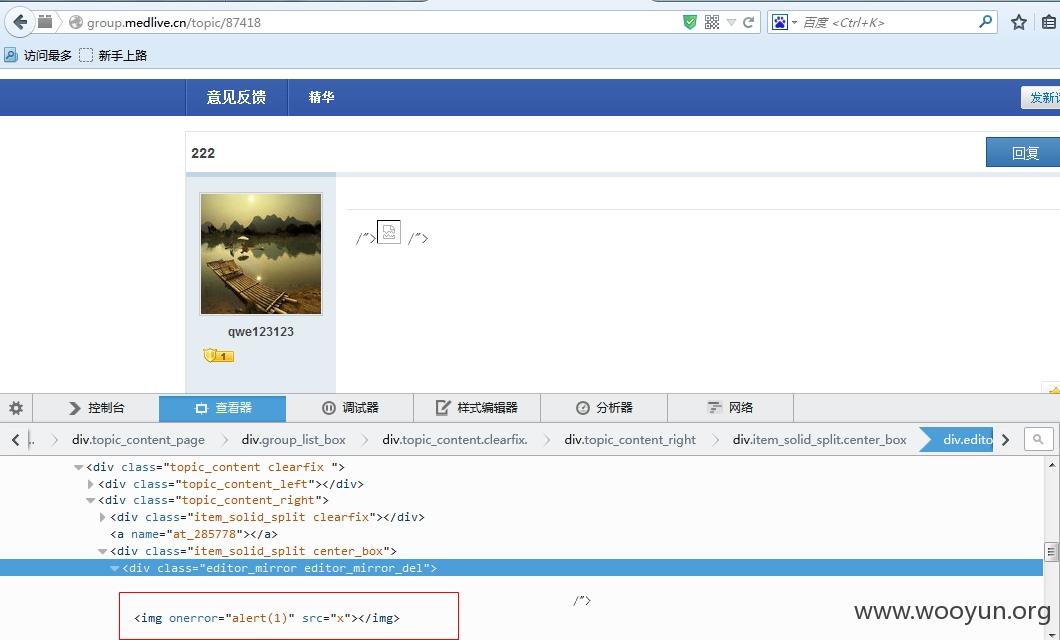Collapse the topic_content clearfix div node
The height and width of the screenshot is (640, 1060).
(78, 467)
